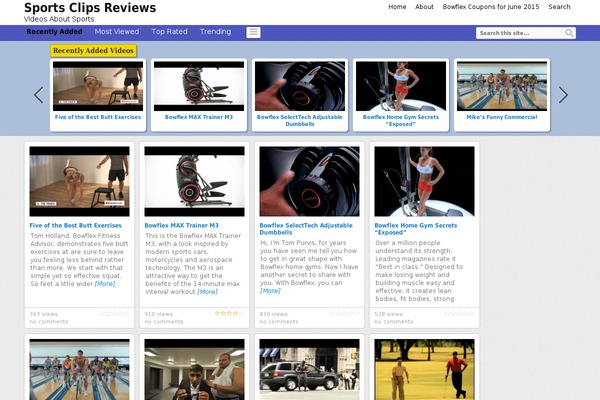Click carousel thumbnail of Mike's Funny Commercial
Image resolution: width=600 pixels, height=400 pixels.
502,86
